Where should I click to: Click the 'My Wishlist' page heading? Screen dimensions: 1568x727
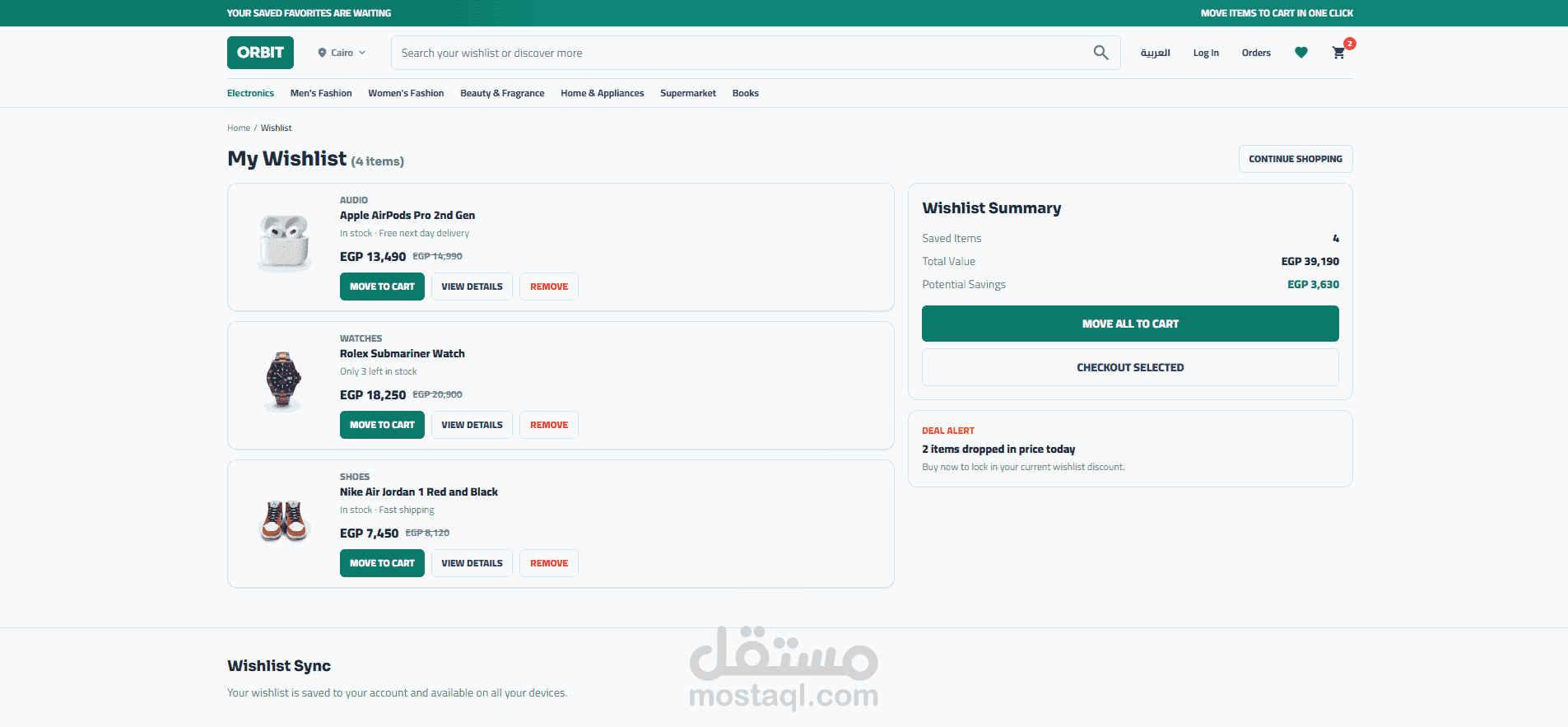tap(286, 158)
